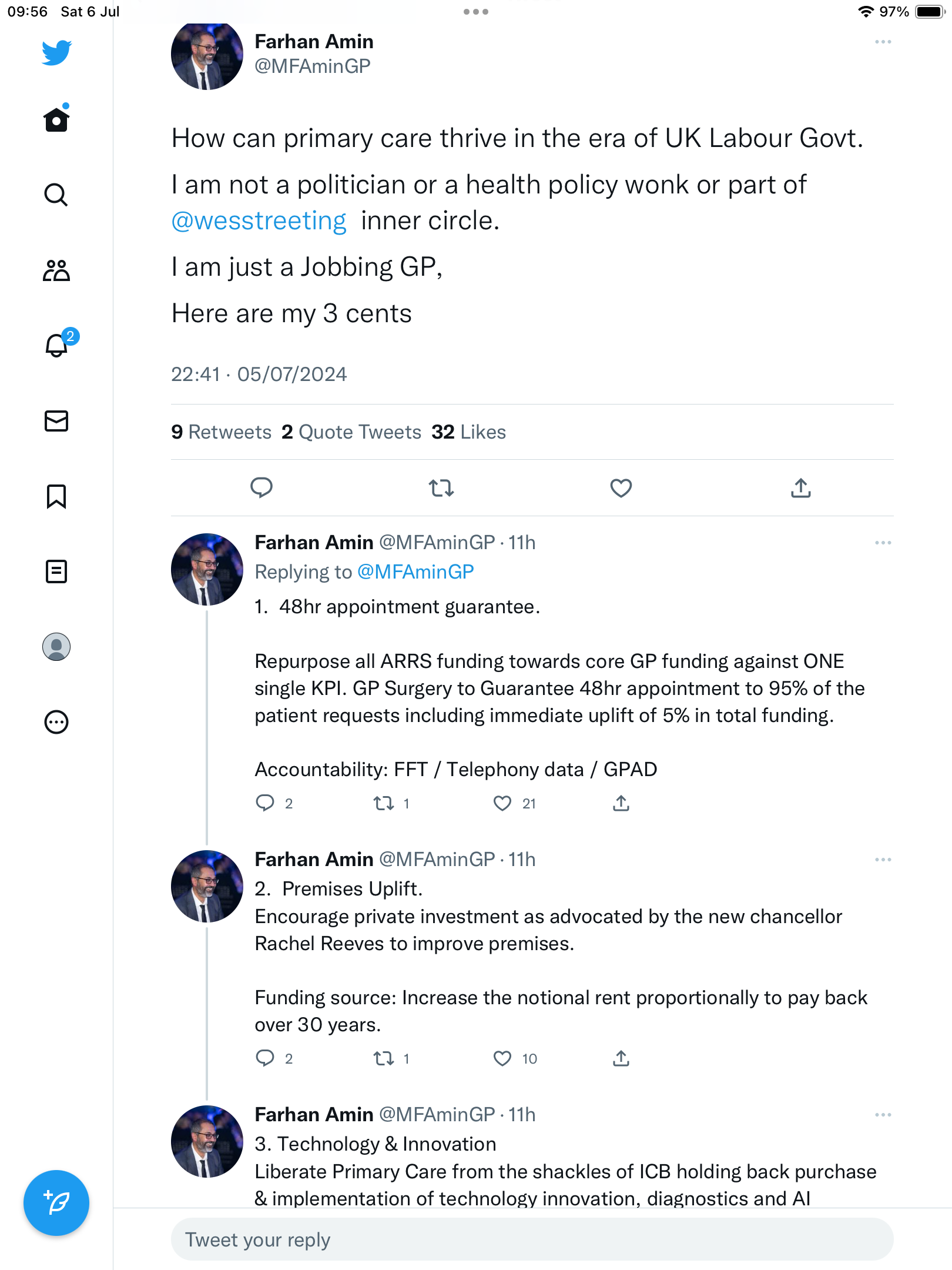The height and width of the screenshot is (1270, 952).
Task: Tap the Tweet your reply field
Action: [532, 1239]
